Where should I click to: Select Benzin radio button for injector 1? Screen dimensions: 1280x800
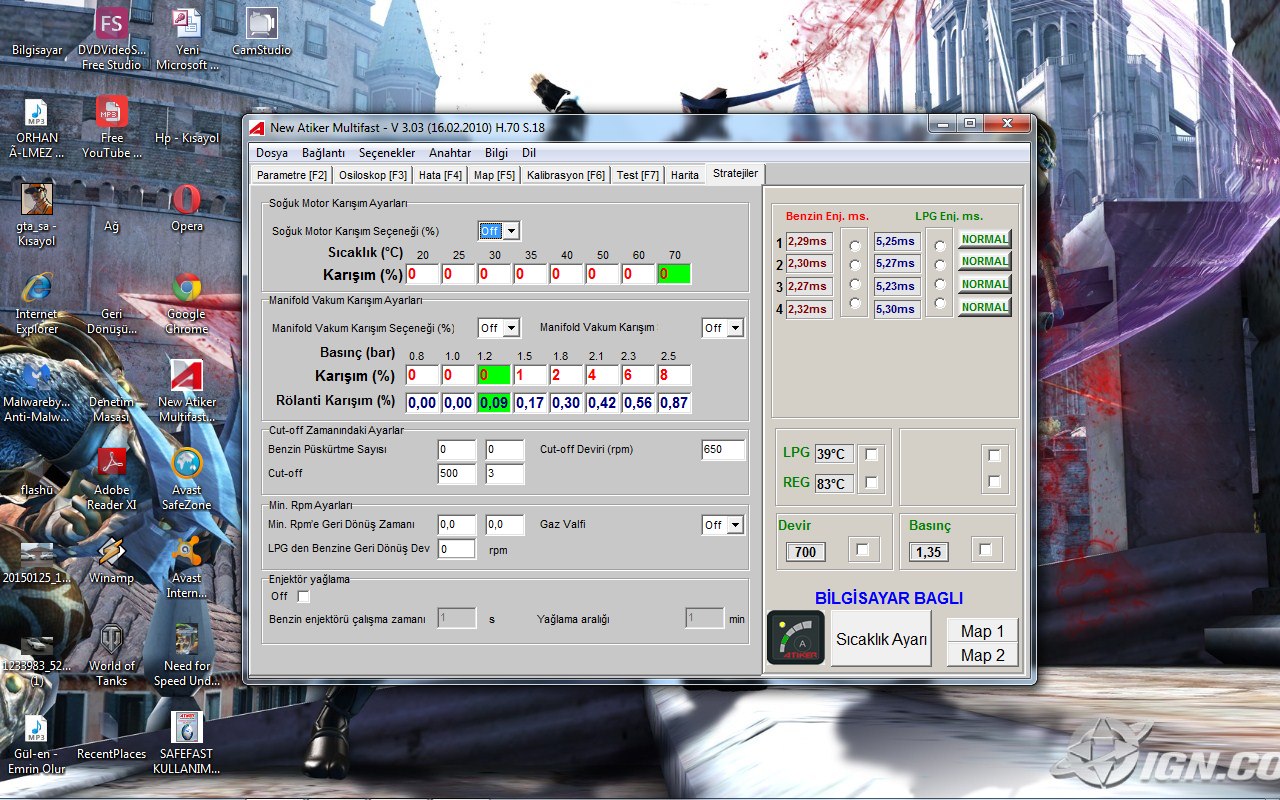pyautogui.click(x=853, y=246)
